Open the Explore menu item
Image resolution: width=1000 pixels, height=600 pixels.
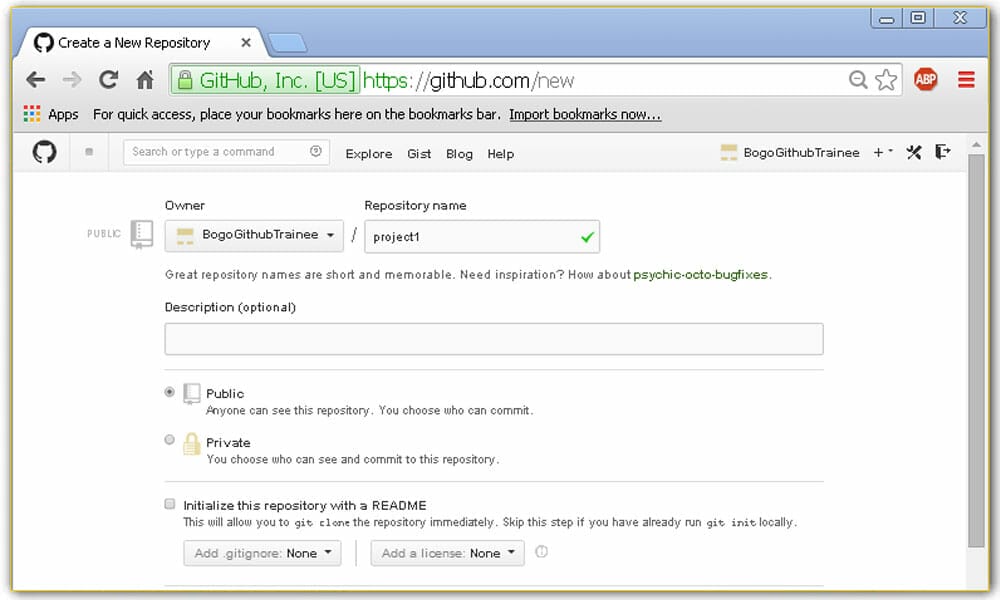368,153
